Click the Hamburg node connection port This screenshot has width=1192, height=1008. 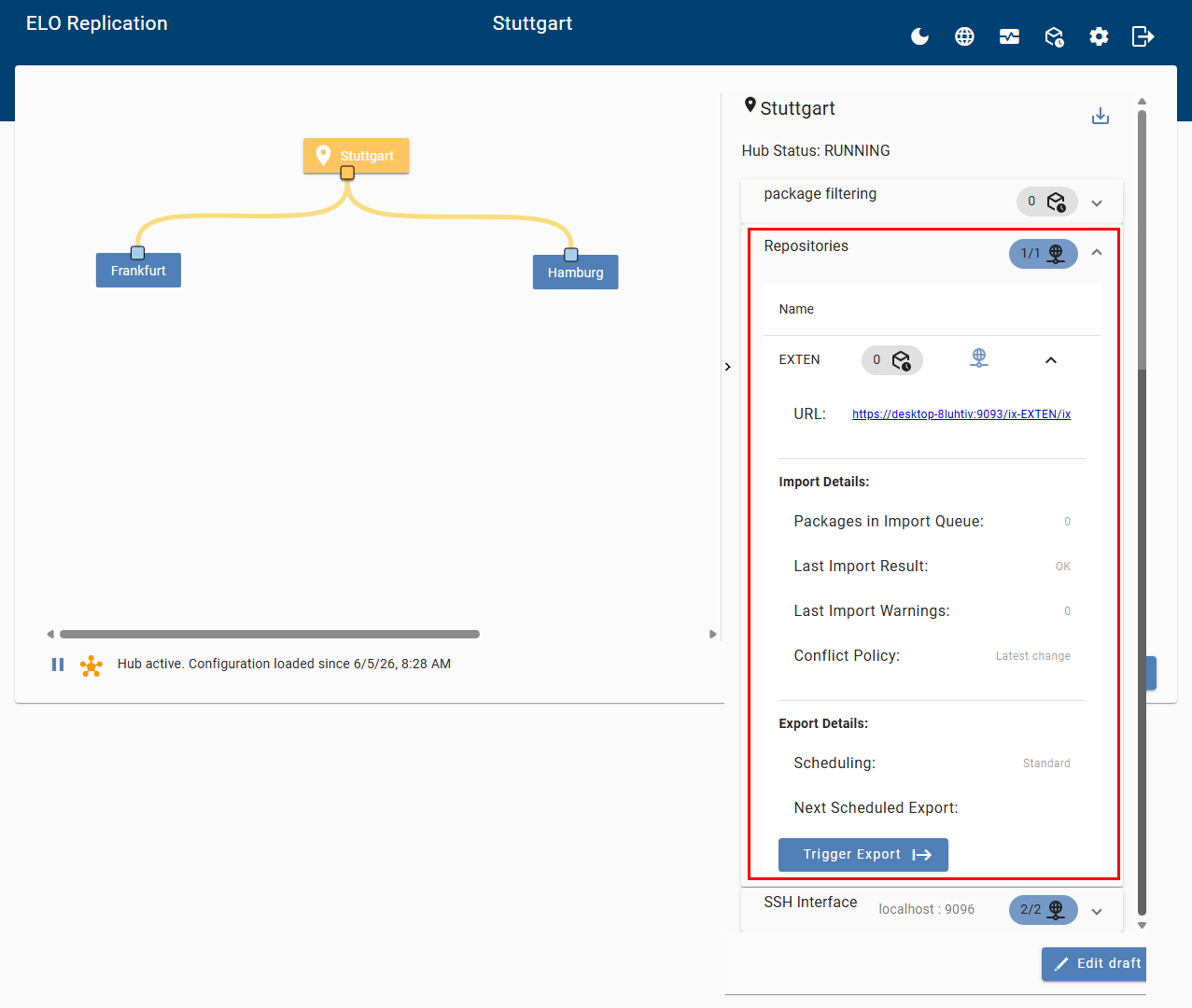coord(571,255)
